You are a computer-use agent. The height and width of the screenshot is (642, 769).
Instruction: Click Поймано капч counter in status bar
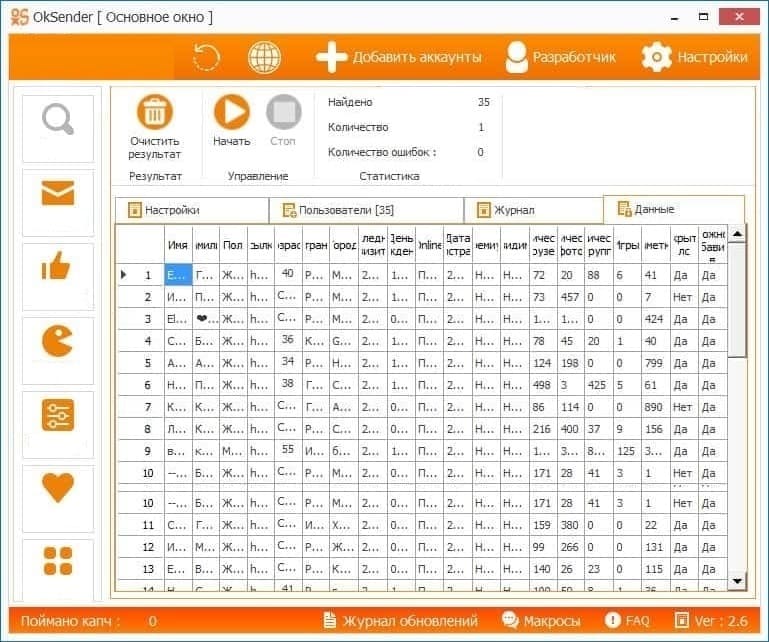pos(88,621)
